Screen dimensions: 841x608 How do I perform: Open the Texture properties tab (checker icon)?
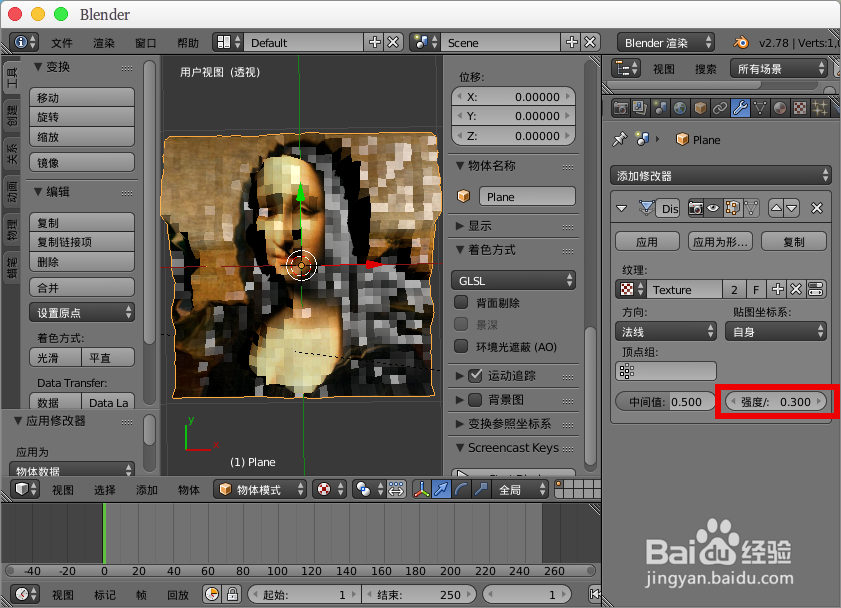pyautogui.click(x=800, y=108)
